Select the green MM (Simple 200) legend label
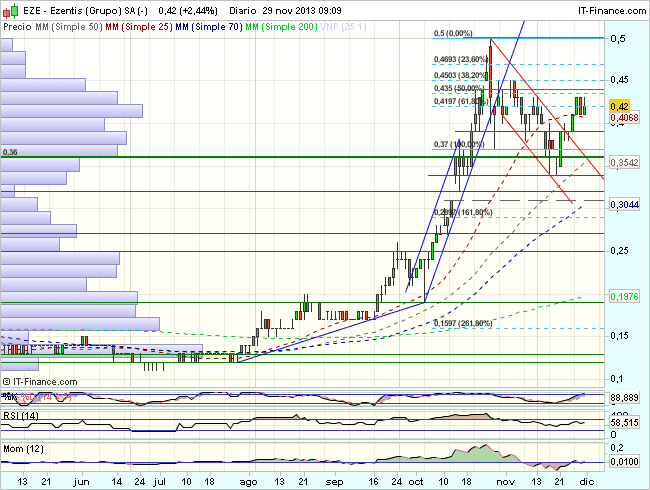Image resolution: width=650 pixels, height=490 pixels. [x=287, y=26]
